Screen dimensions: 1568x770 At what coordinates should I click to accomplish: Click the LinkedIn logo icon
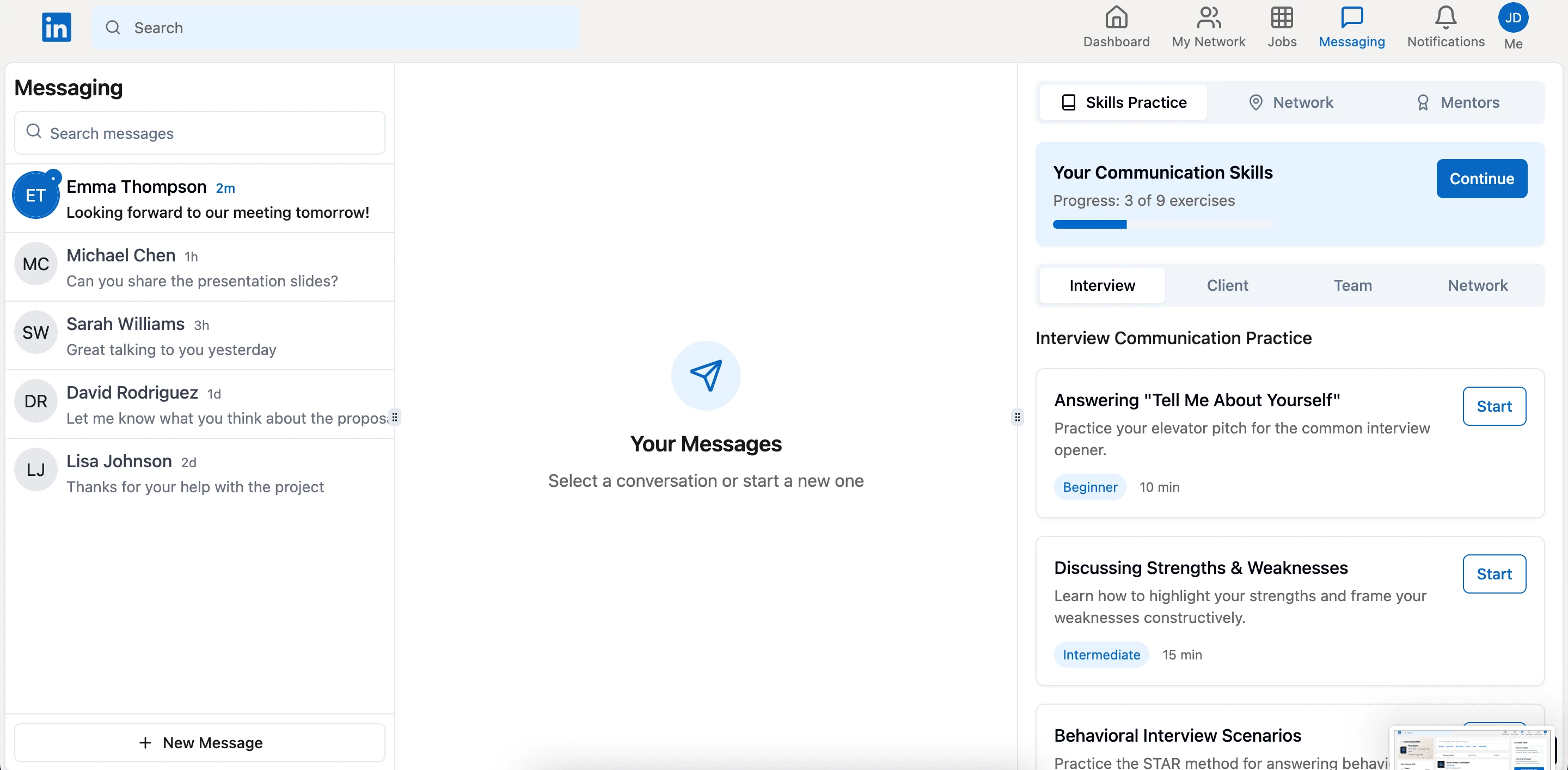pos(57,27)
